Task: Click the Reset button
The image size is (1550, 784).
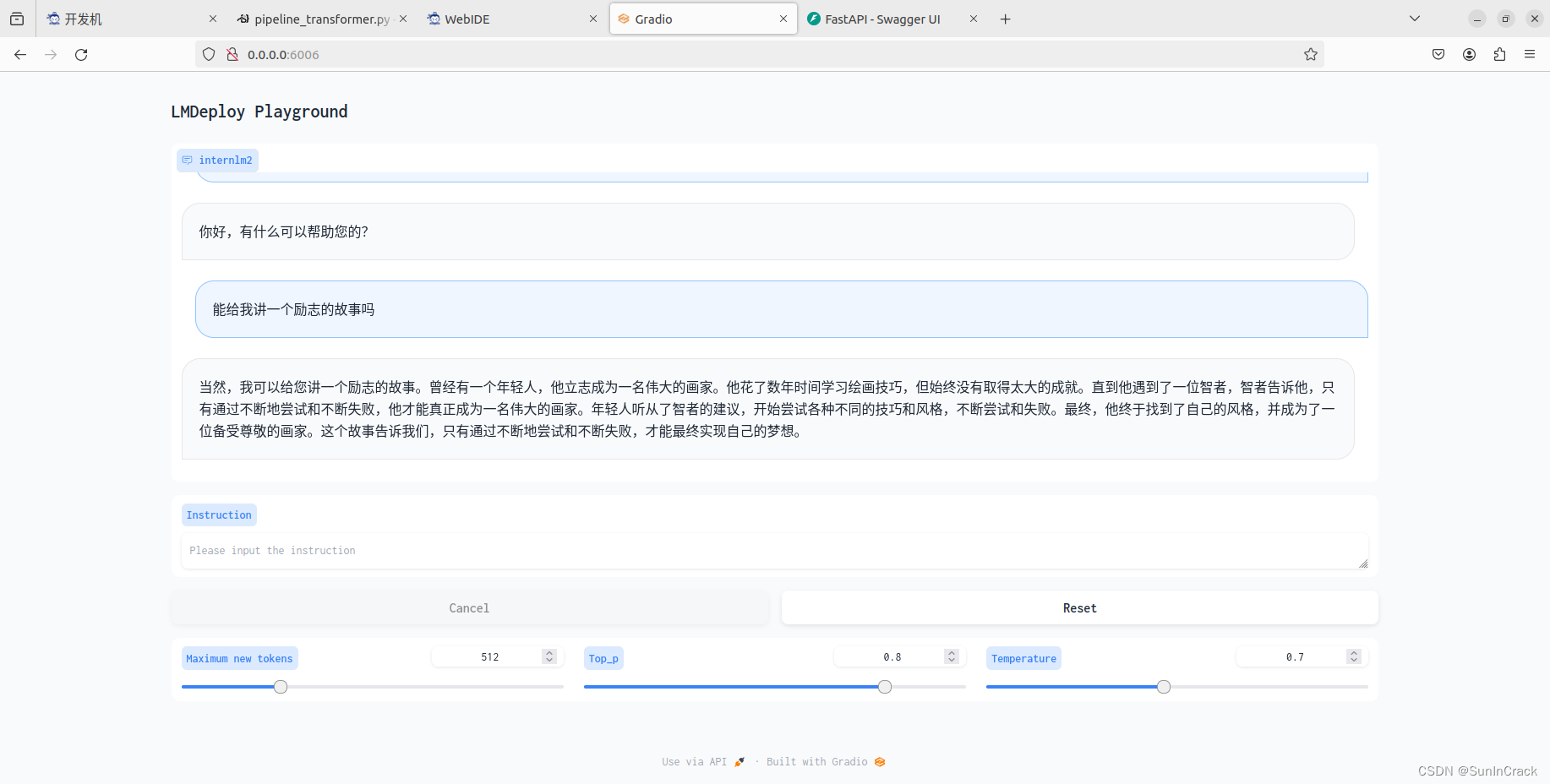Action: (x=1080, y=608)
